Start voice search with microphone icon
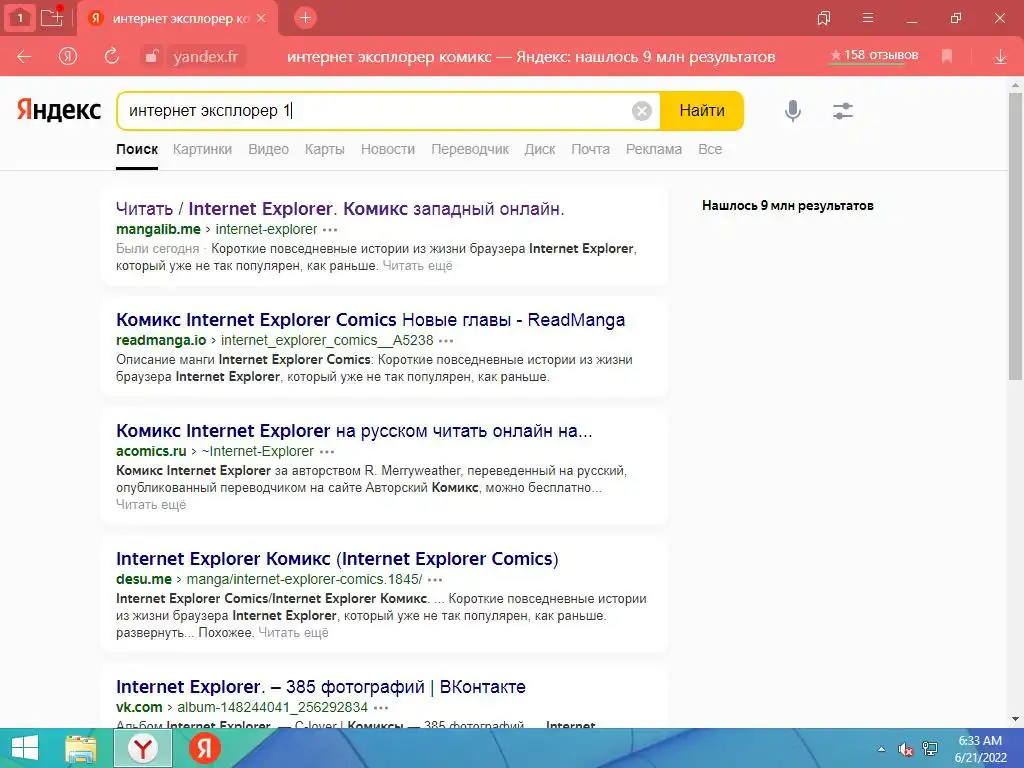This screenshot has width=1024, height=768. tap(793, 111)
